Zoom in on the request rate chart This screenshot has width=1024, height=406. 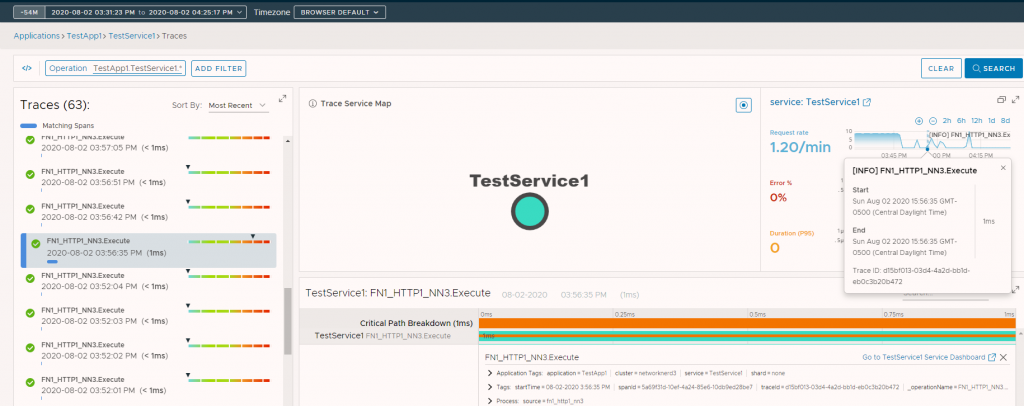click(919, 121)
